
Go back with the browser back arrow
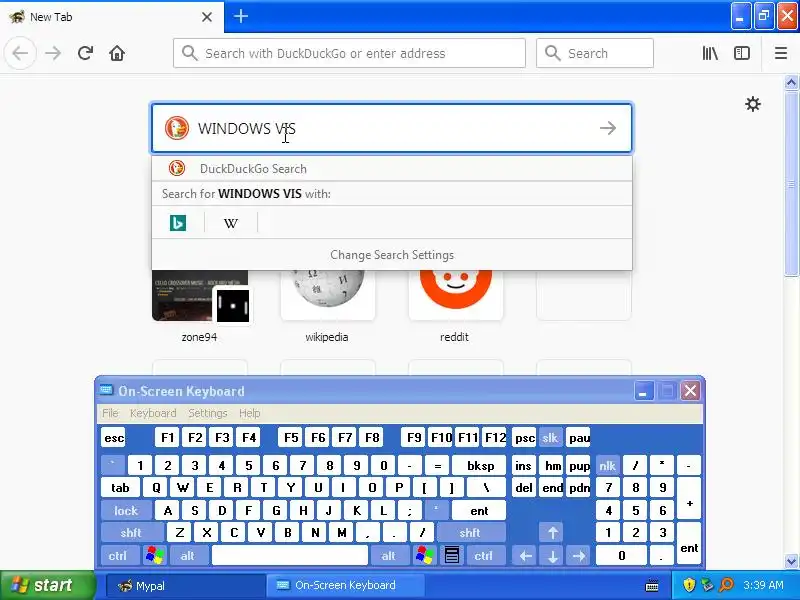[20, 53]
